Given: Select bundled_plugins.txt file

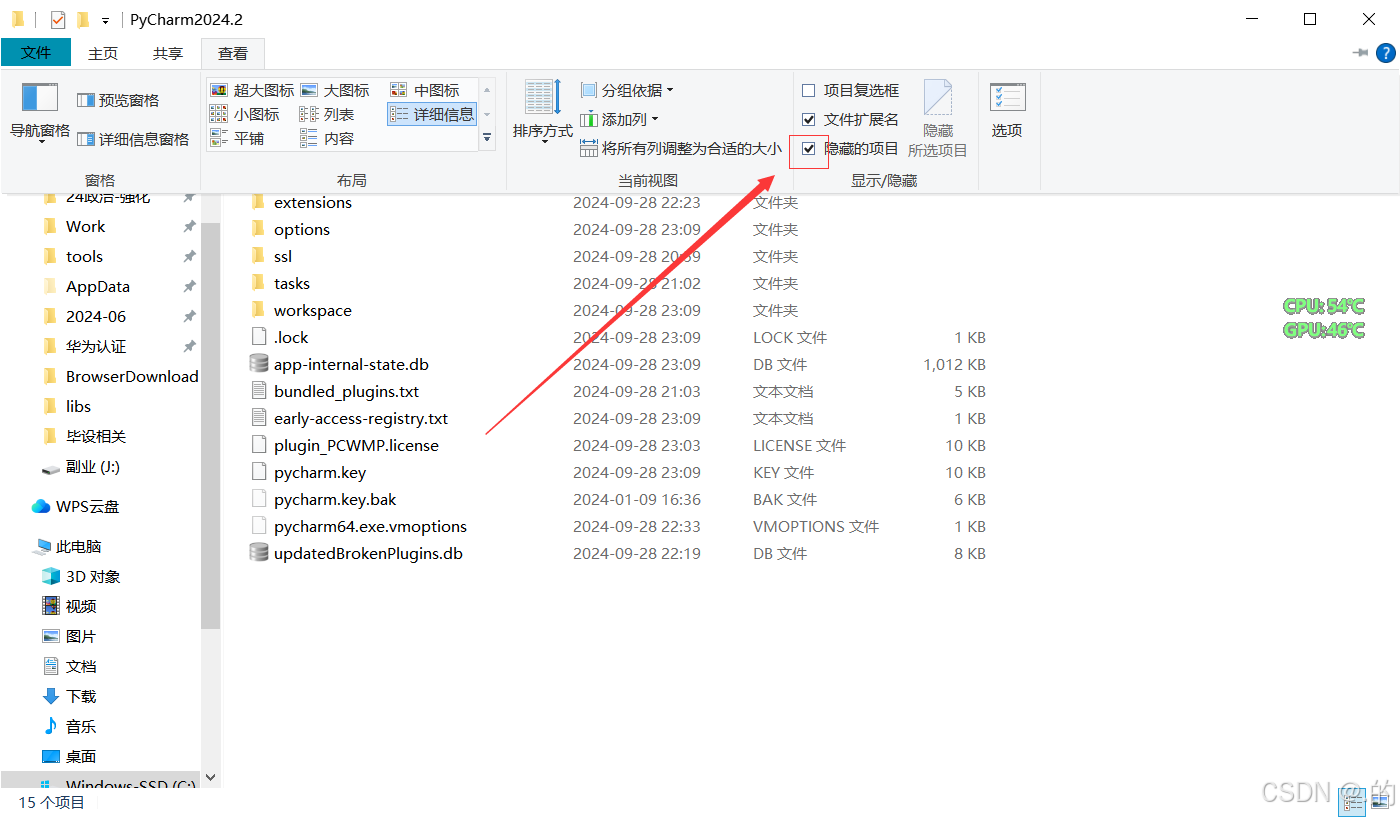Looking at the screenshot, I should 346,391.
